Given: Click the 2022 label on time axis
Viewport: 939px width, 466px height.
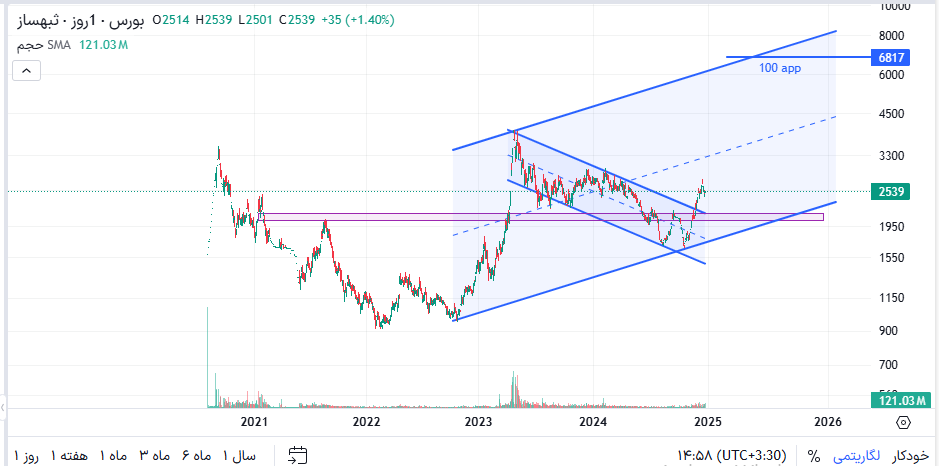Looking at the screenshot, I should [x=366, y=422].
